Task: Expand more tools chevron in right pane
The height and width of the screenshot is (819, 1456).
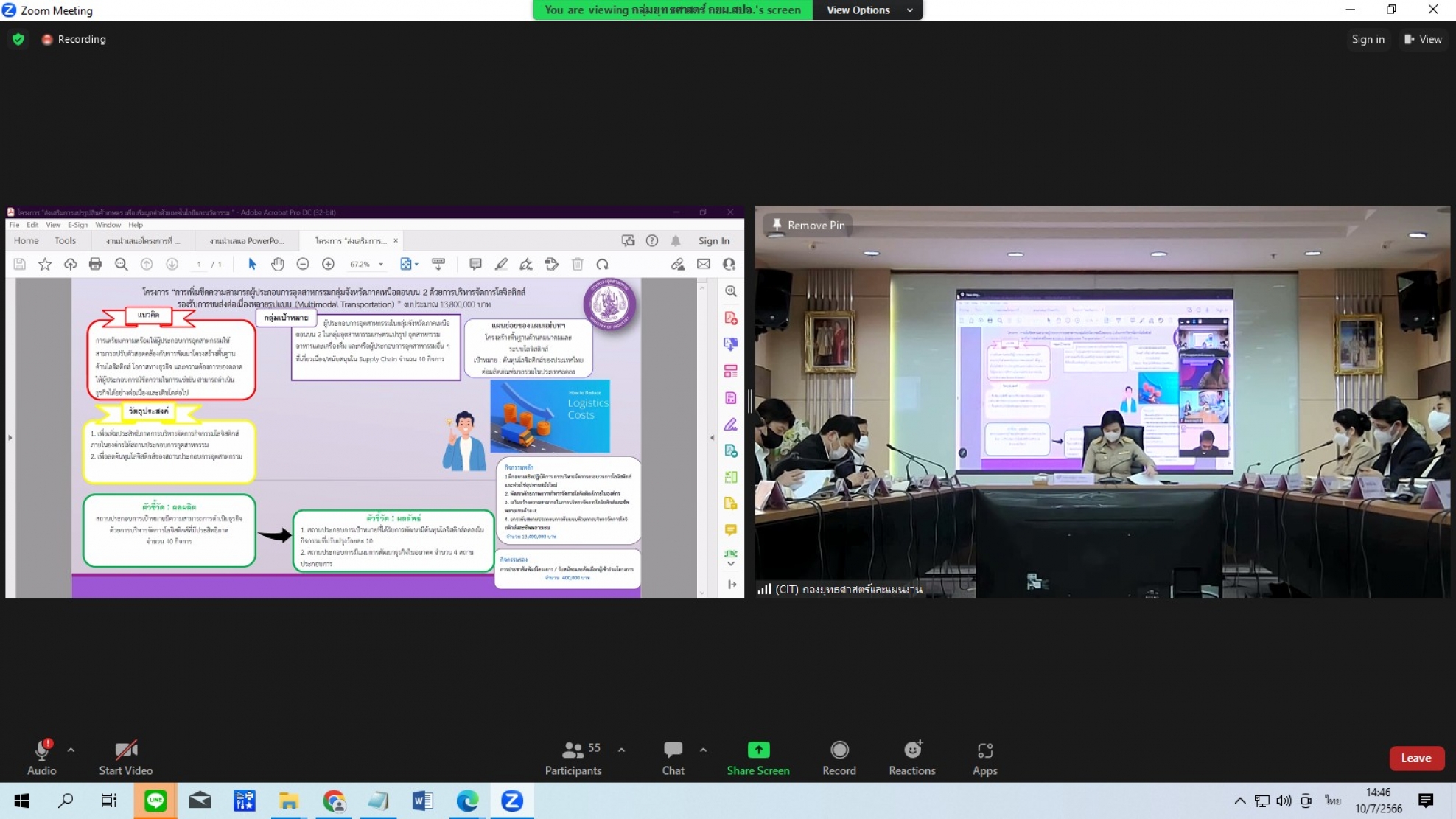Action: (731, 563)
